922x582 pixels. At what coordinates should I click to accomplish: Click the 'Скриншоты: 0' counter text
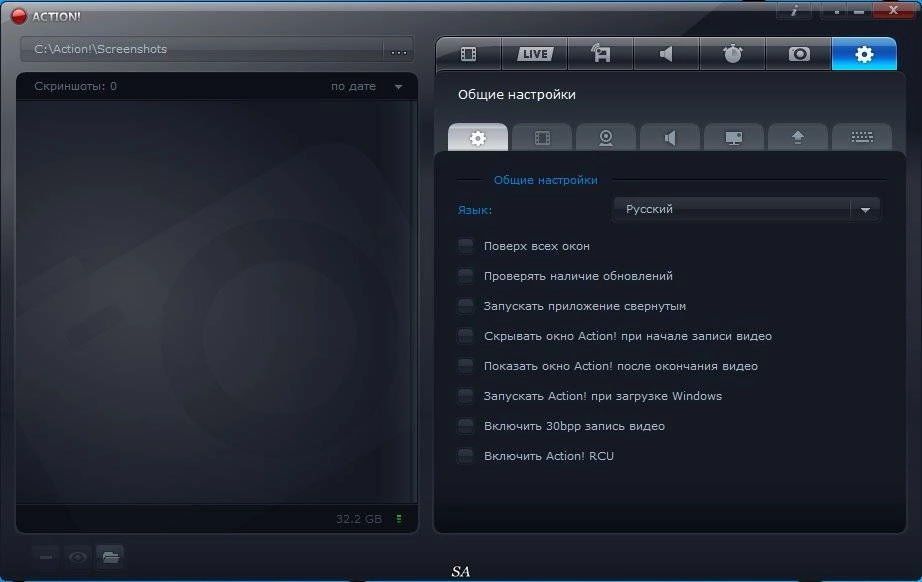click(75, 86)
